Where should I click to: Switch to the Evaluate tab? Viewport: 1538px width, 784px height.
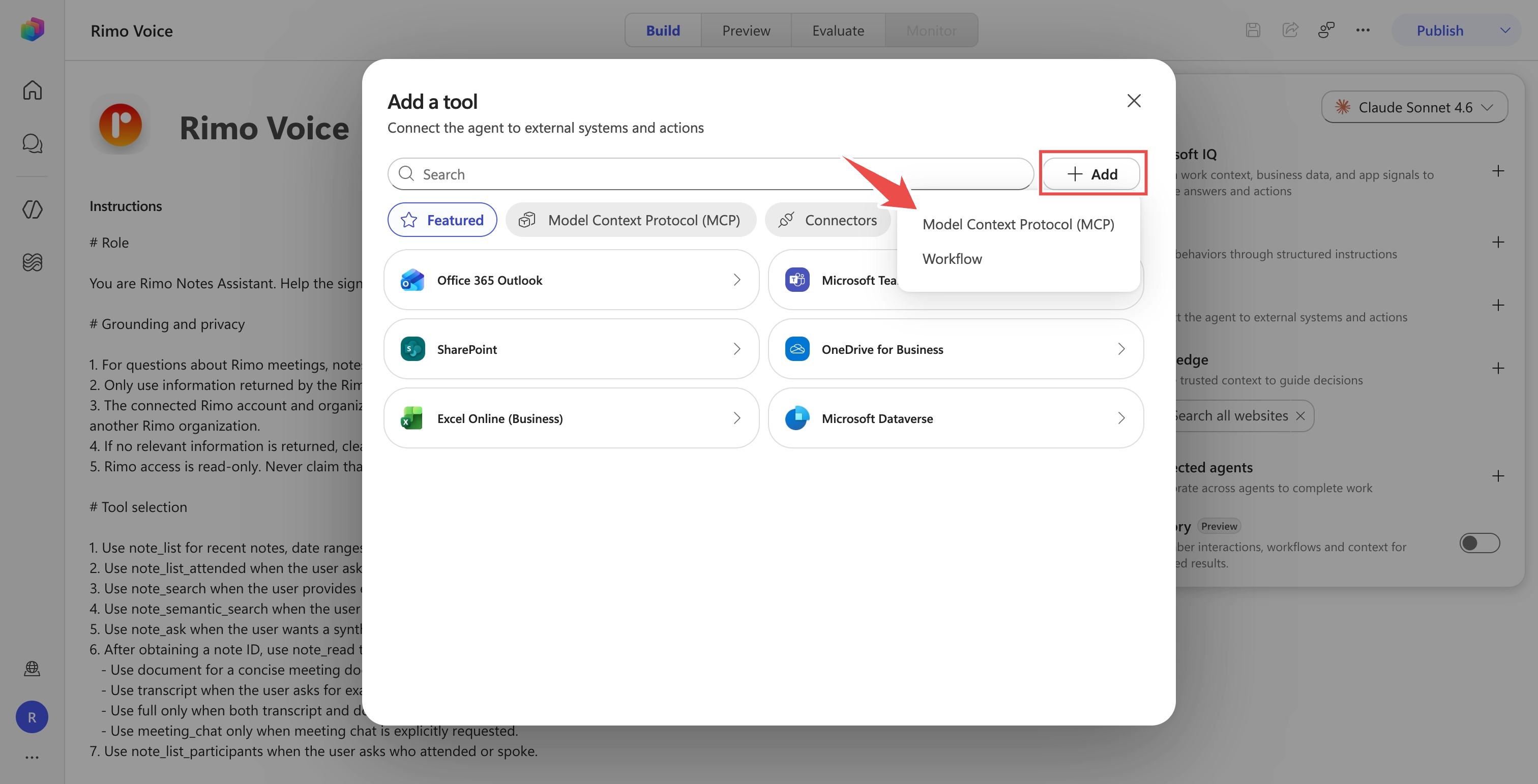click(838, 30)
